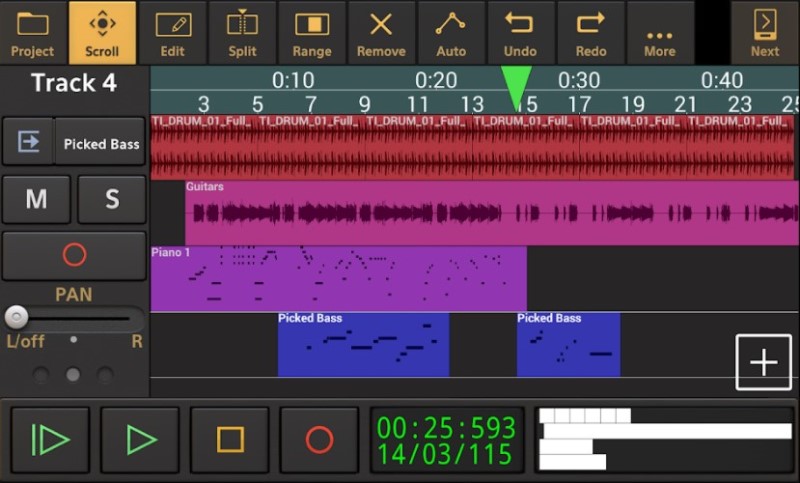The image size is (800, 483).
Task: Click the PAN slider knob
Action: [x=16, y=317]
